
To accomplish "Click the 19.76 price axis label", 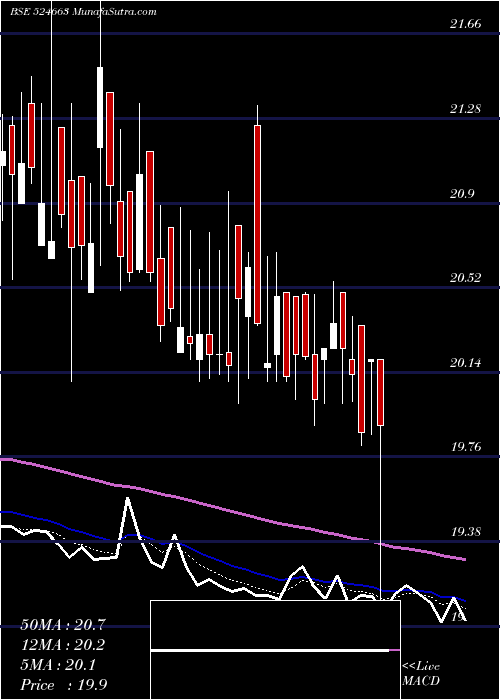I will point(466,446).
